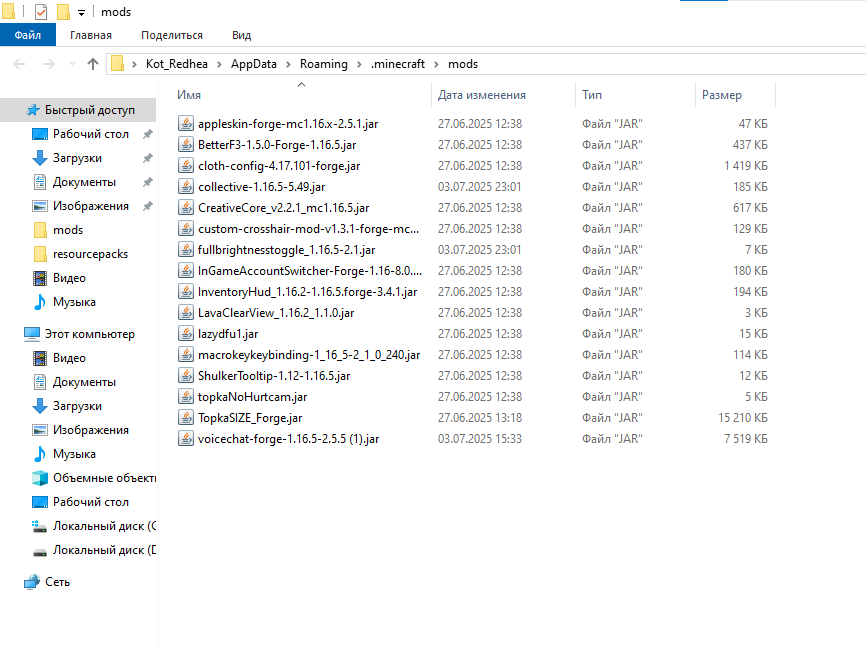This screenshot has height=647, width=866.
Task: Select the appleskin-forge-mc1.16.x-2.5.1.jar file icon
Action: [186, 123]
